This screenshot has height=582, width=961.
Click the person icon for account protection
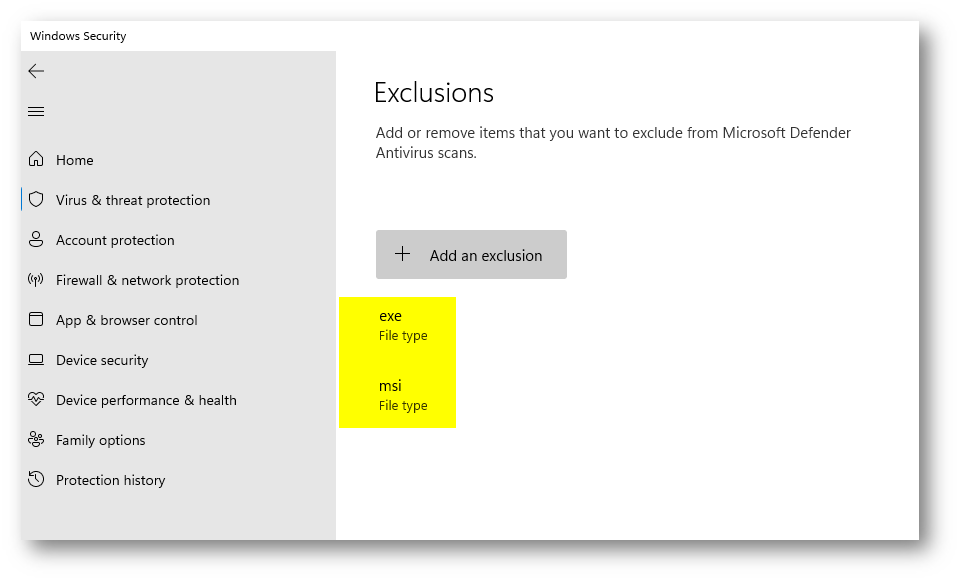click(36, 240)
